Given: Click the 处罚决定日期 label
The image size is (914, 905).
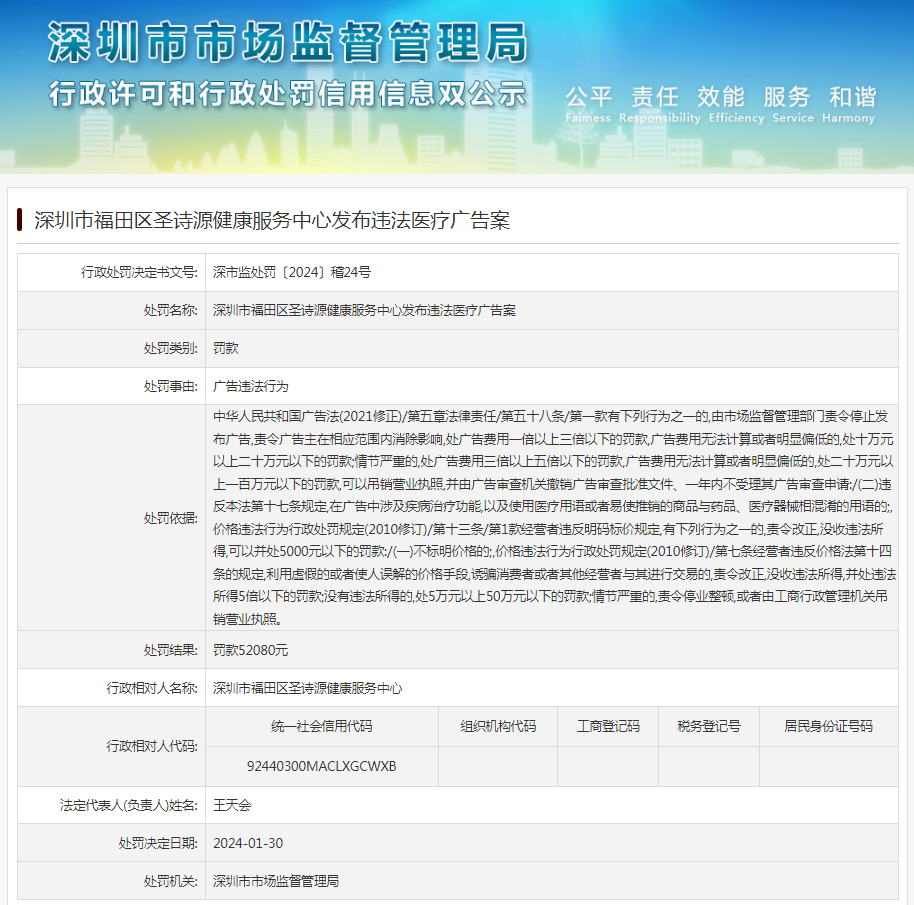Looking at the screenshot, I should pyautogui.click(x=159, y=843).
